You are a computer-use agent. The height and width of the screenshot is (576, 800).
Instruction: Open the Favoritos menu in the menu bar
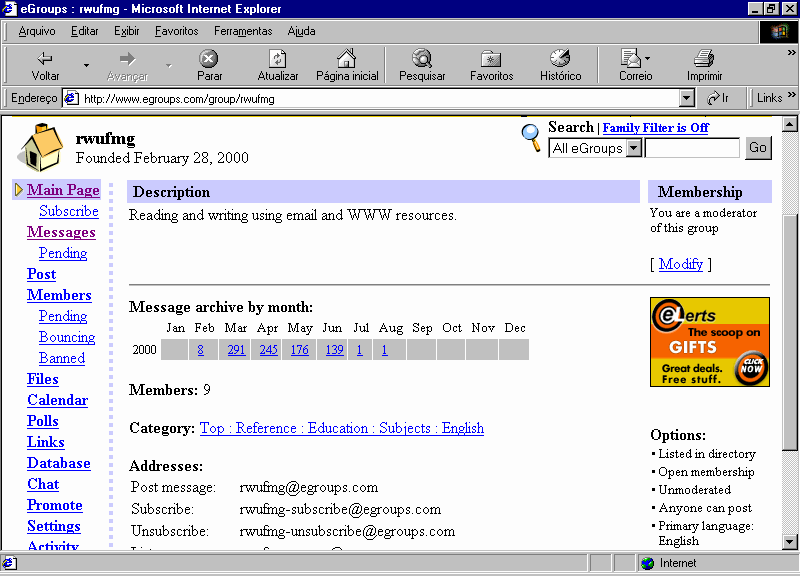click(177, 31)
